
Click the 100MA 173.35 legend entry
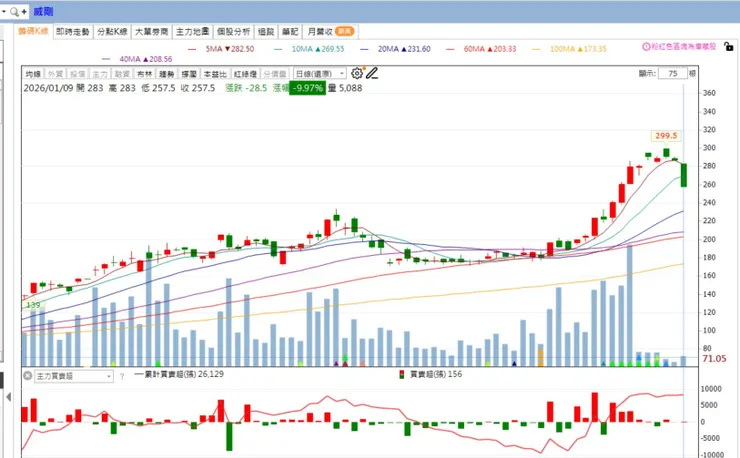pyautogui.click(x=569, y=49)
